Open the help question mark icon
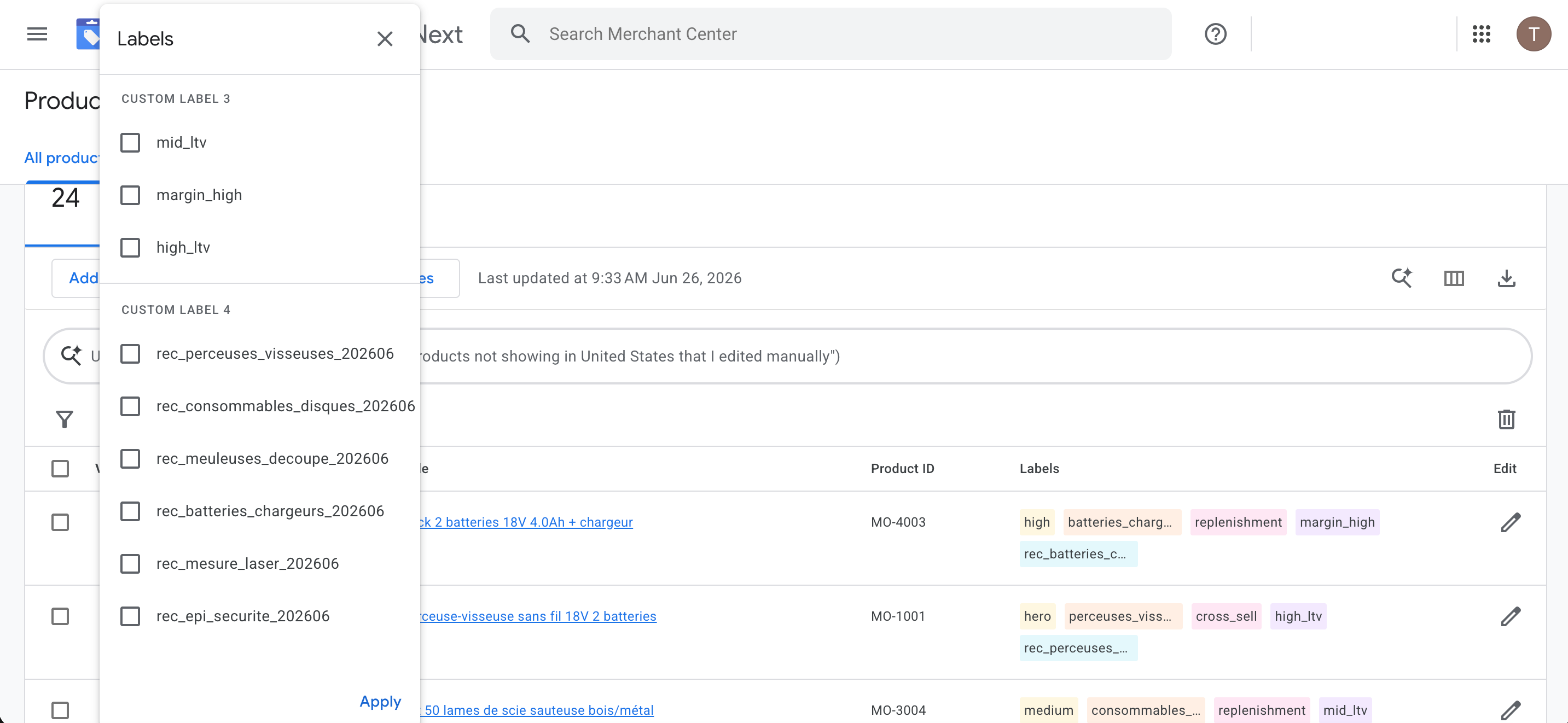This screenshot has width=1568, height=723. [1215, 34]
